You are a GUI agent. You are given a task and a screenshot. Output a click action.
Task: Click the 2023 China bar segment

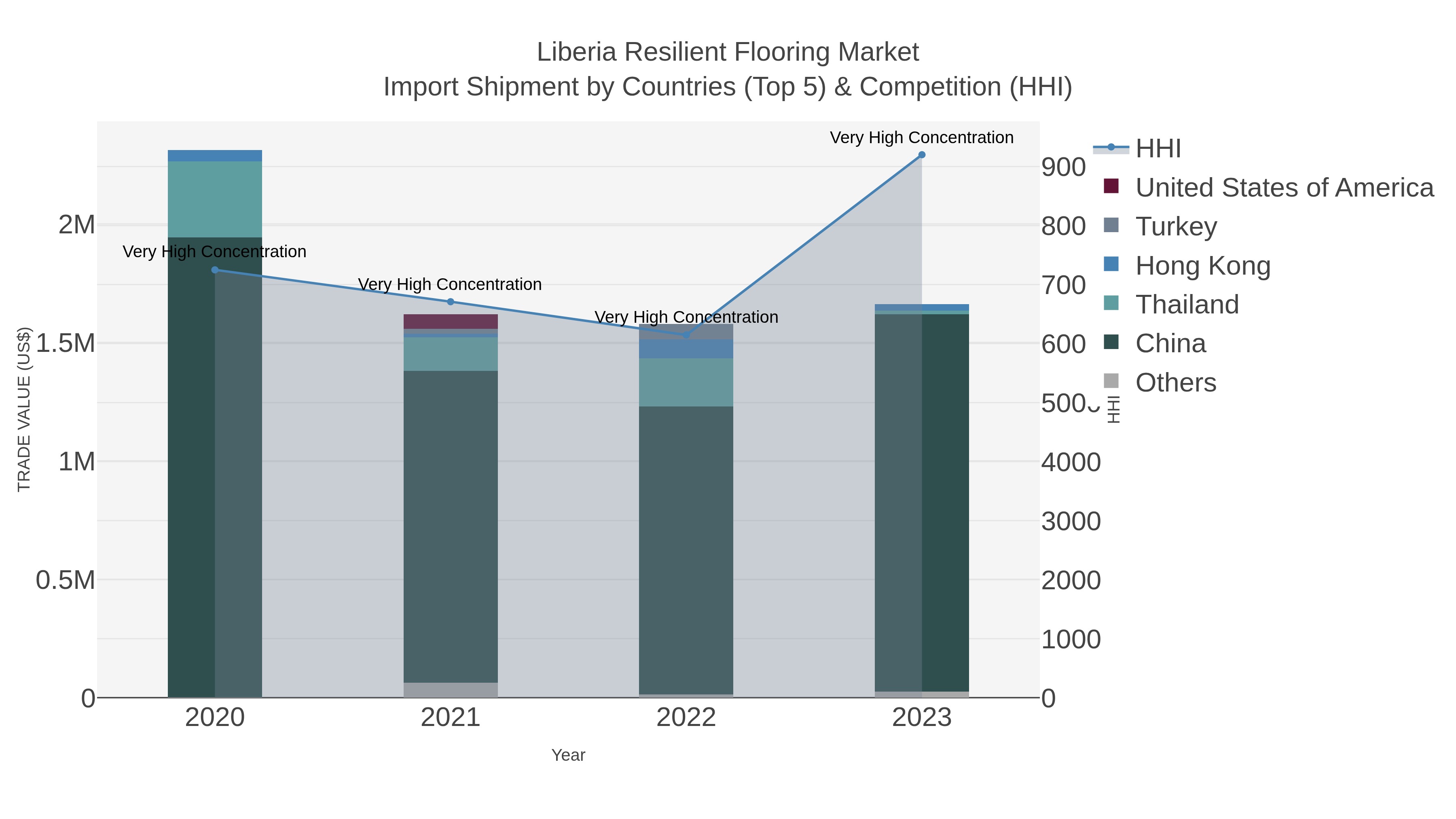(922, 503)
